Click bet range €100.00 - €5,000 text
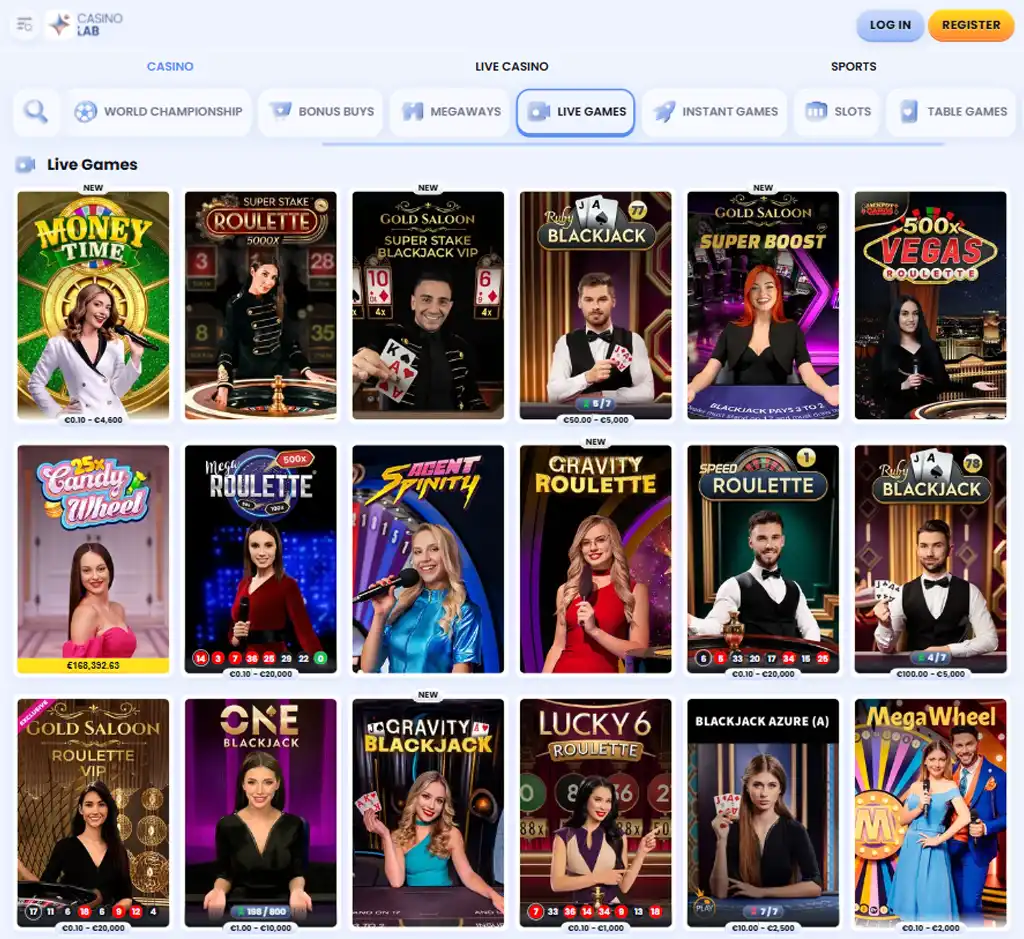This screenshot has height=939, width=1024. click(931, 674)
